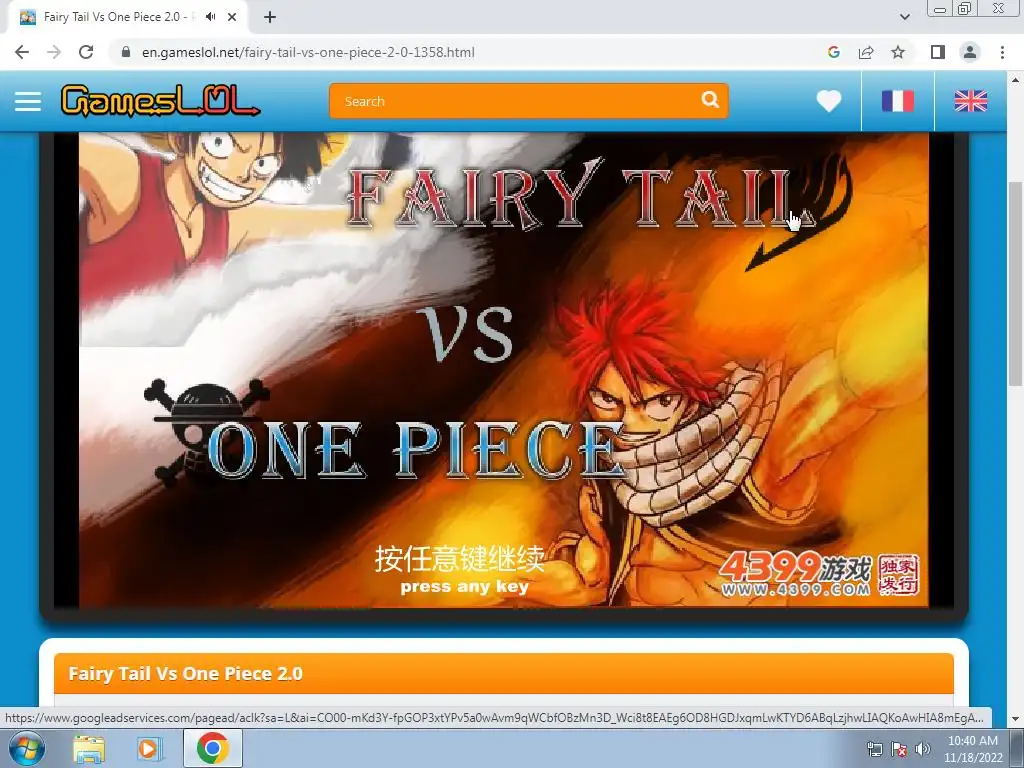Screen dimensions: 1024x768
Task: Click the scrollbar down arrow
Action: point(1016,718)
